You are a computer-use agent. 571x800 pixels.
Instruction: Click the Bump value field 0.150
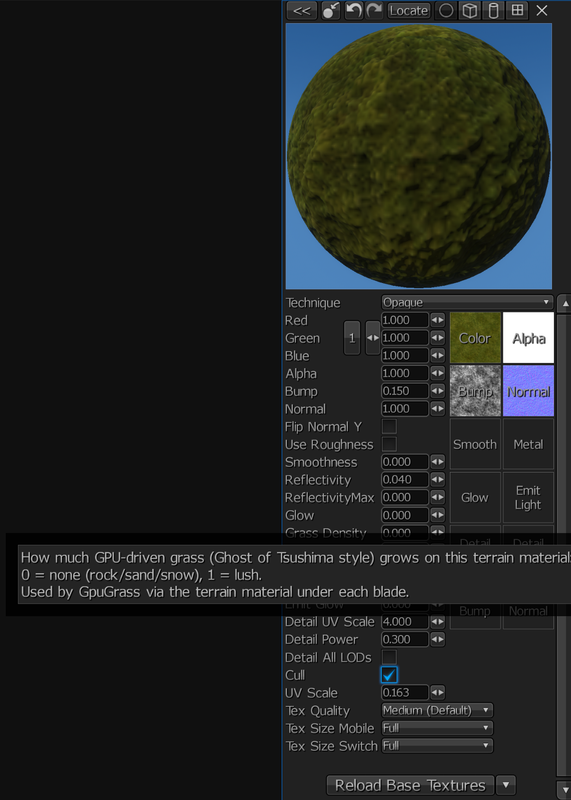click(405, 391)
